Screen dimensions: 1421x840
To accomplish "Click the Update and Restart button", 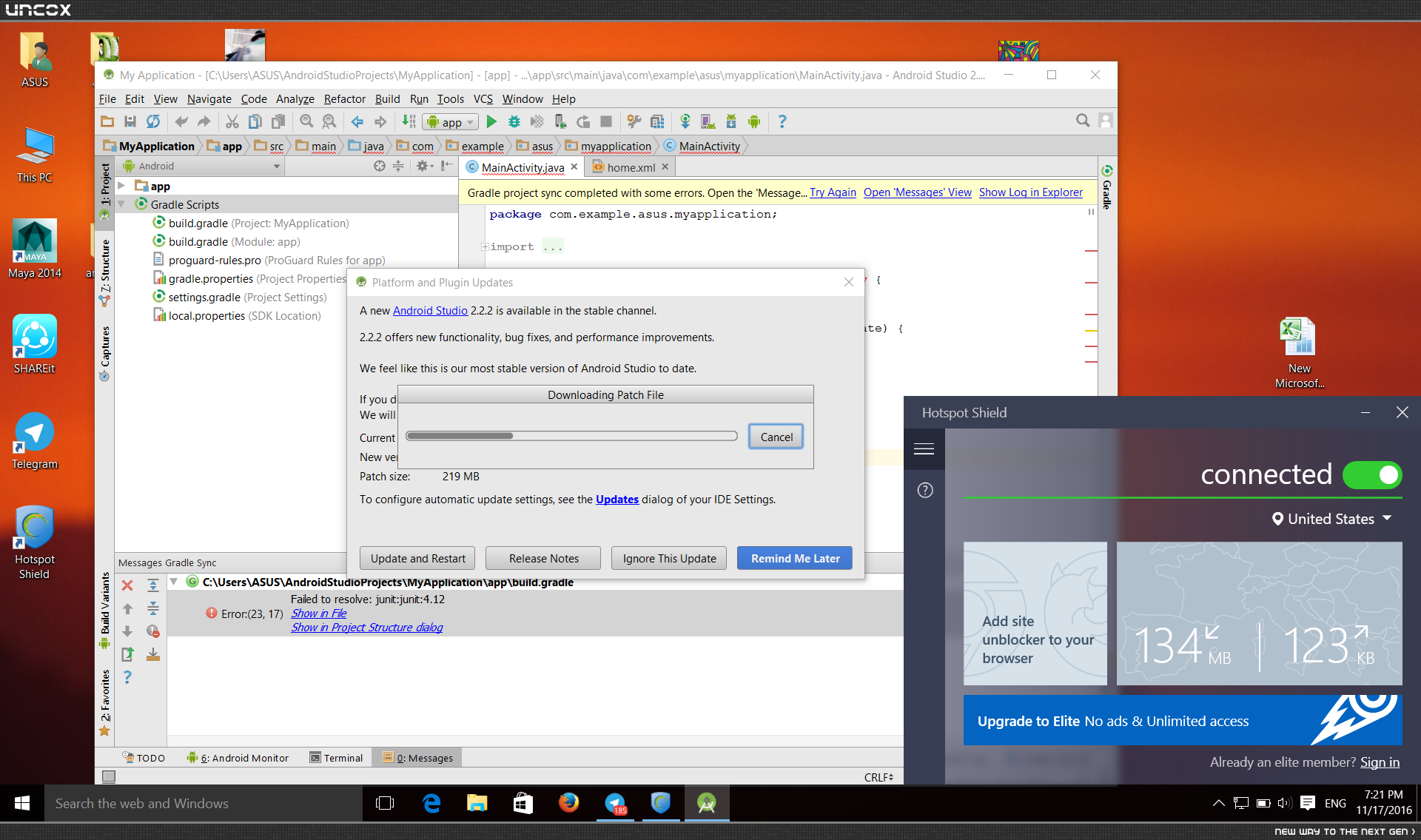I will (x=418, y=559).
